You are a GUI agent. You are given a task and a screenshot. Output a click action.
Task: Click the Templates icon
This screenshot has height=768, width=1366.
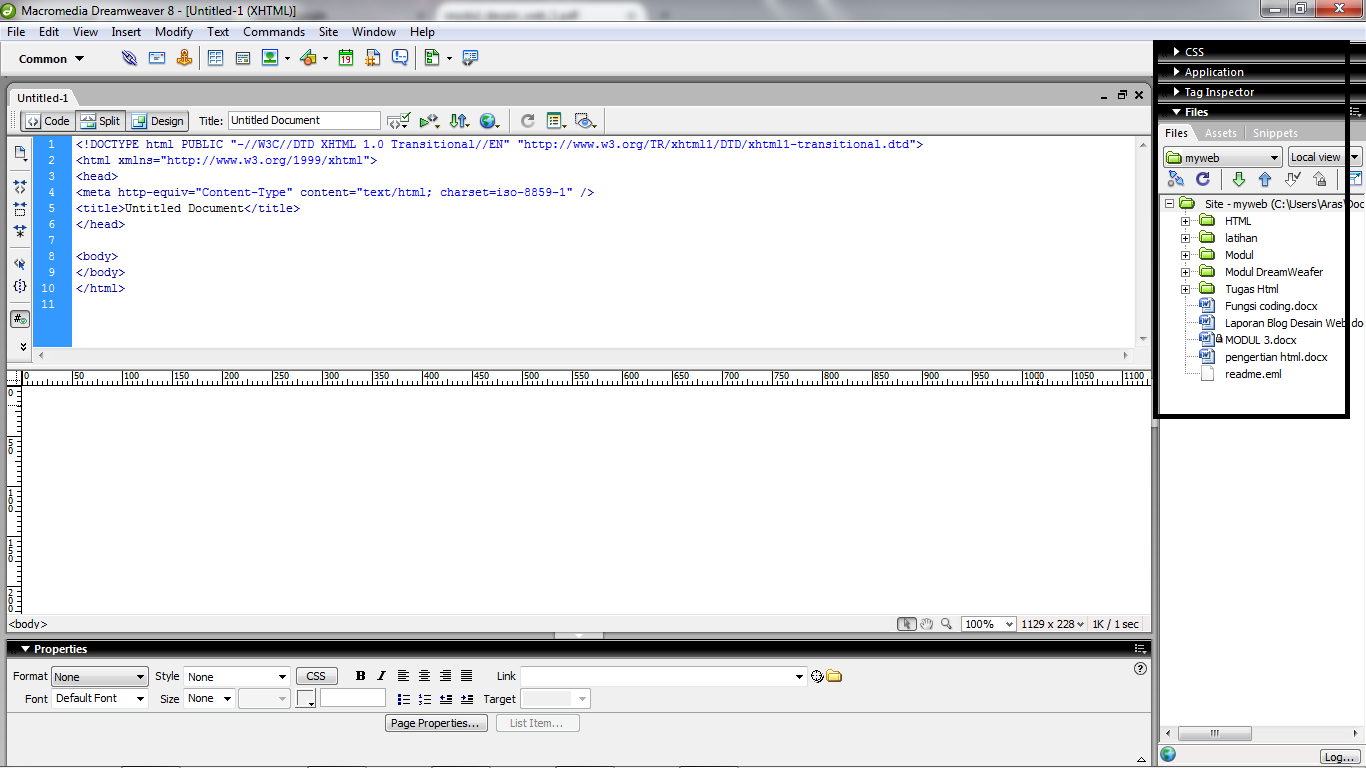click(432, 58)
